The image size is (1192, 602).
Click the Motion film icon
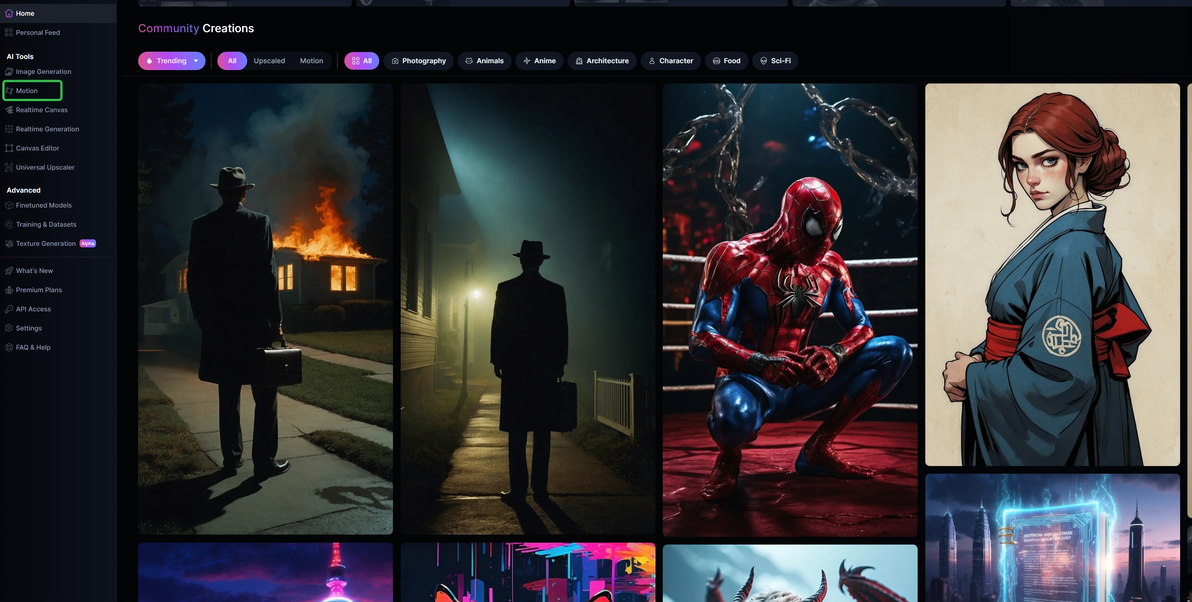tap(9, 90)
